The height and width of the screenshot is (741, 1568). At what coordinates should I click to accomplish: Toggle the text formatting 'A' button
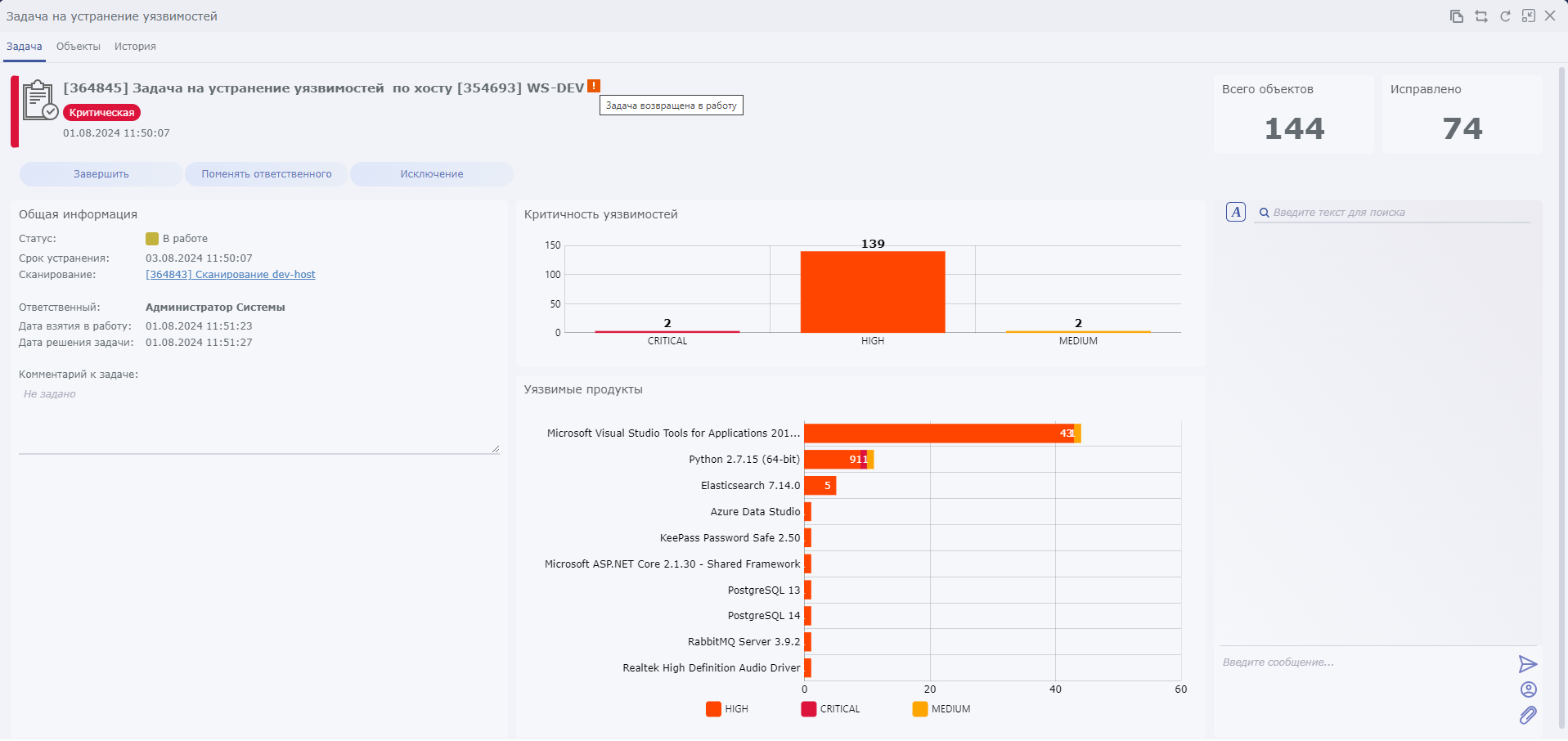point(1235,213)
